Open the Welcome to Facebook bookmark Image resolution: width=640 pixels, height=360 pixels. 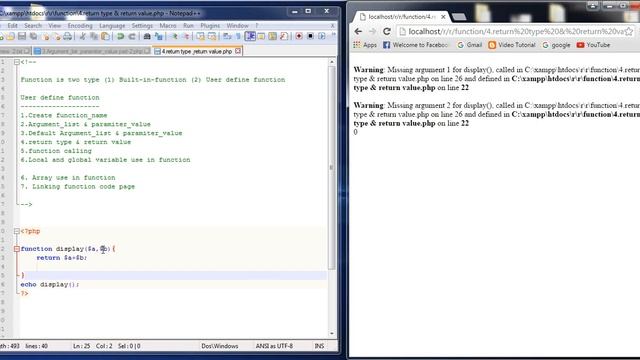coord(415,45)
